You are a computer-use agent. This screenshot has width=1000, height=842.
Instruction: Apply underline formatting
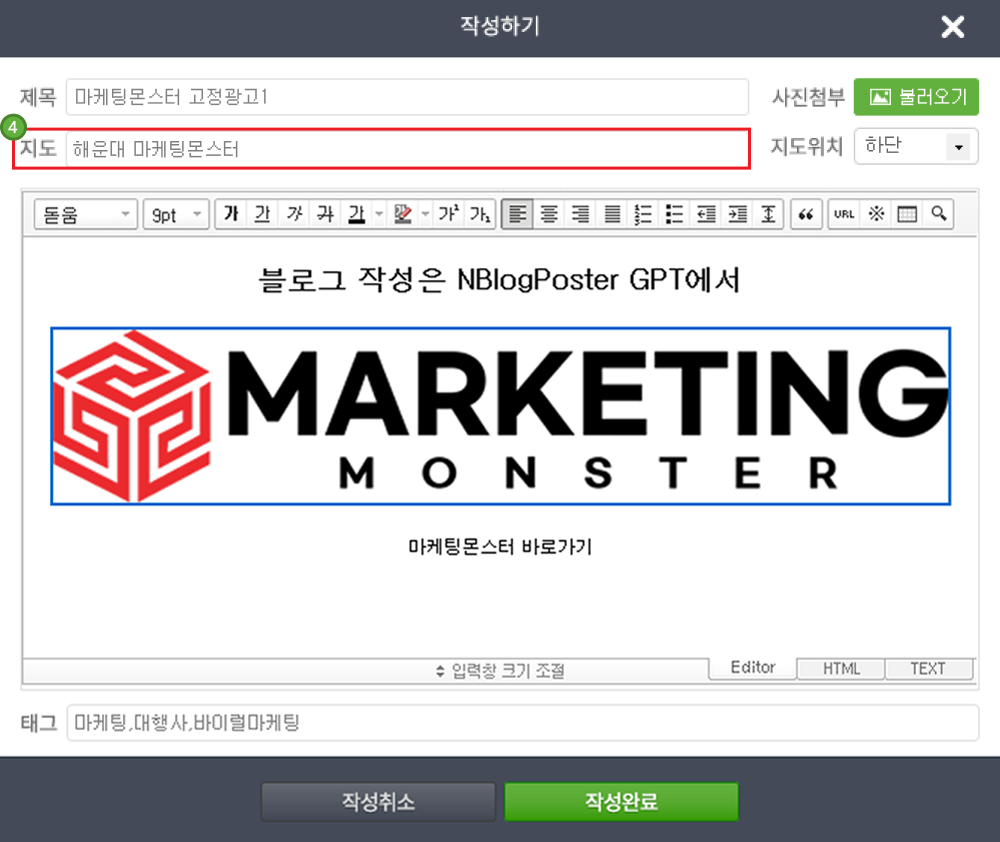[263, 214]
